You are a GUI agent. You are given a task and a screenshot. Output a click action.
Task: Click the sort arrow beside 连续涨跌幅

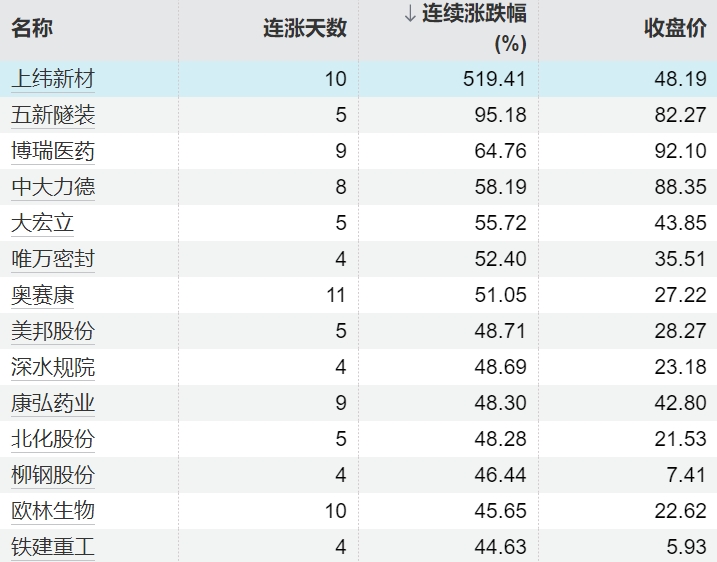click(409, 14)
